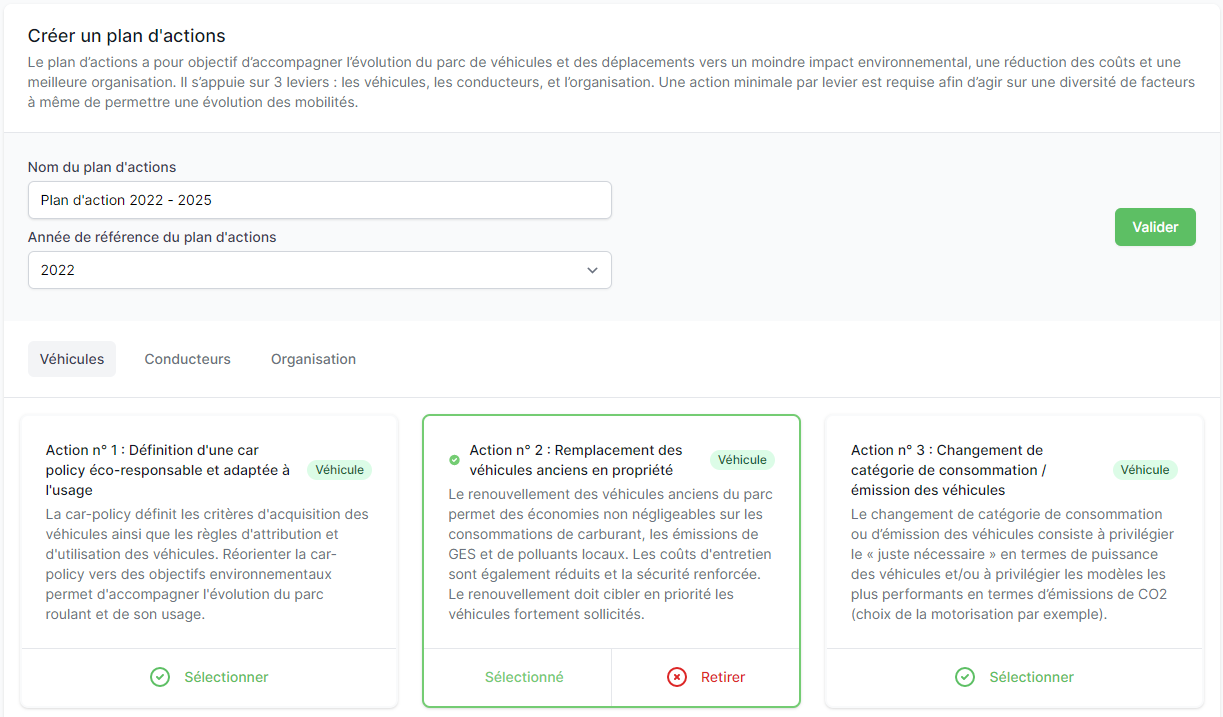Select the Véhicules tab
This screenshot has height=717, width=1223.
(x=72, y=359)
